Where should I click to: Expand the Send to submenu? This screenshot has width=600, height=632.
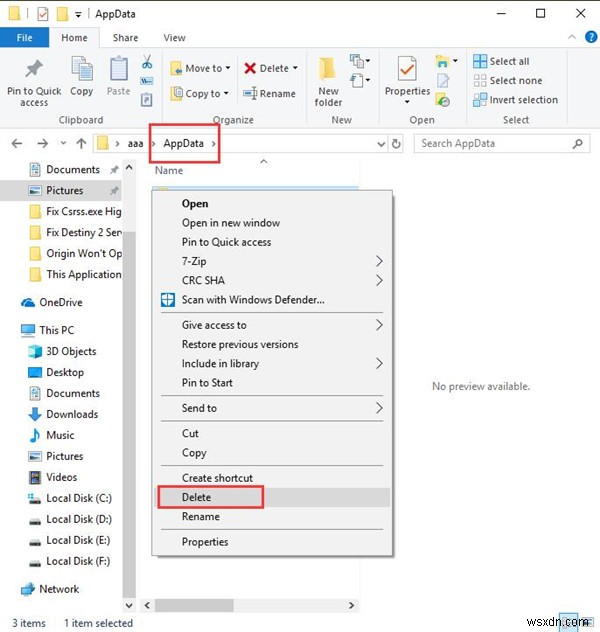379,408
